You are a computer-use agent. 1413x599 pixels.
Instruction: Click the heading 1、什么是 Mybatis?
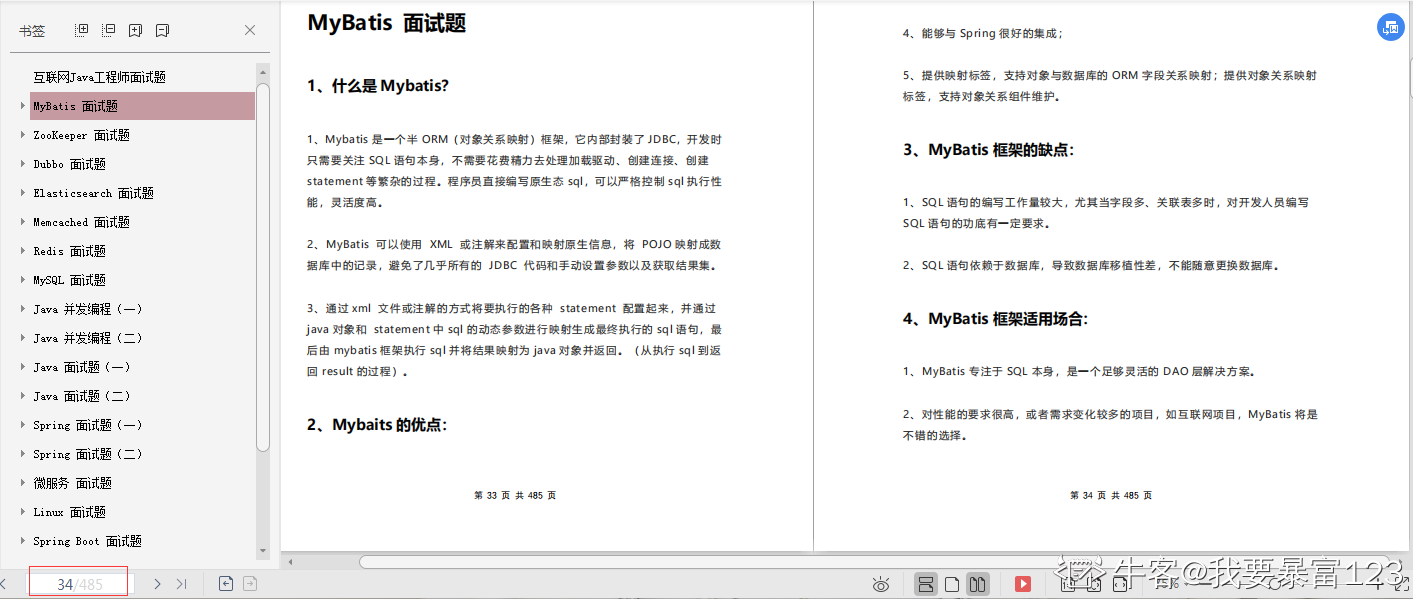[378, 86]
